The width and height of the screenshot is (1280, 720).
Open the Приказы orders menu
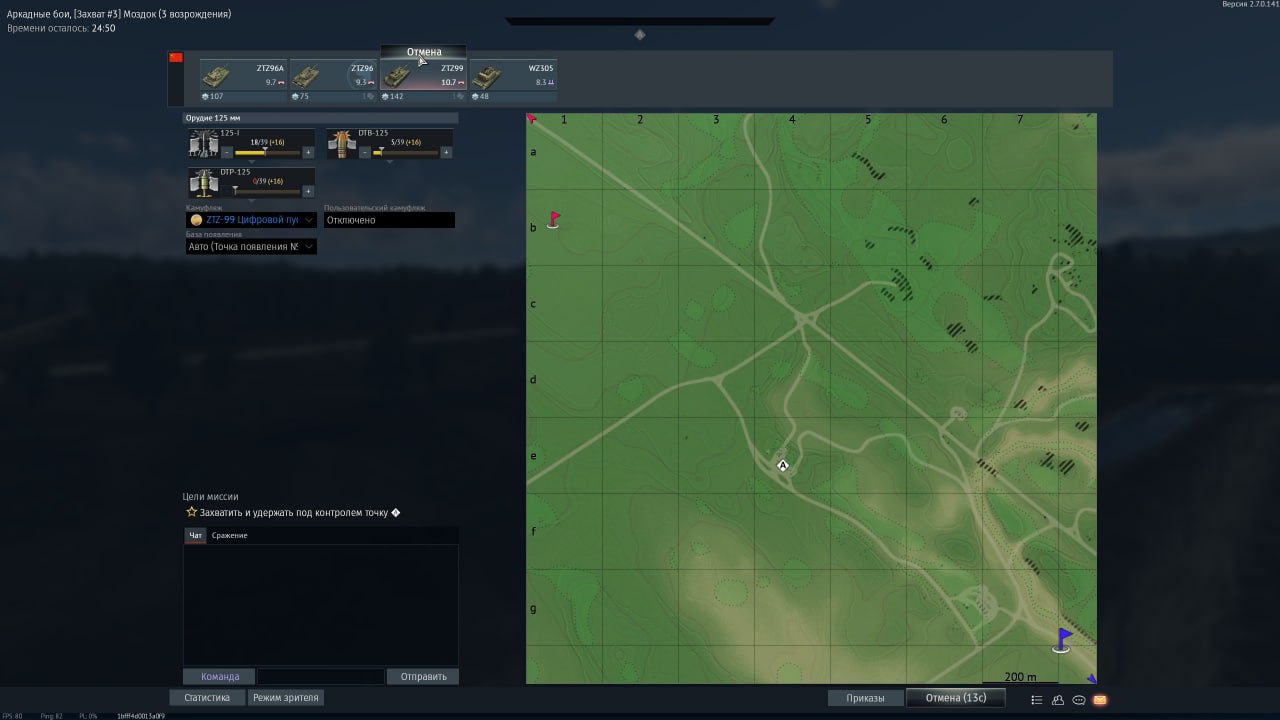pyautogui.click(x=866, y=698)
